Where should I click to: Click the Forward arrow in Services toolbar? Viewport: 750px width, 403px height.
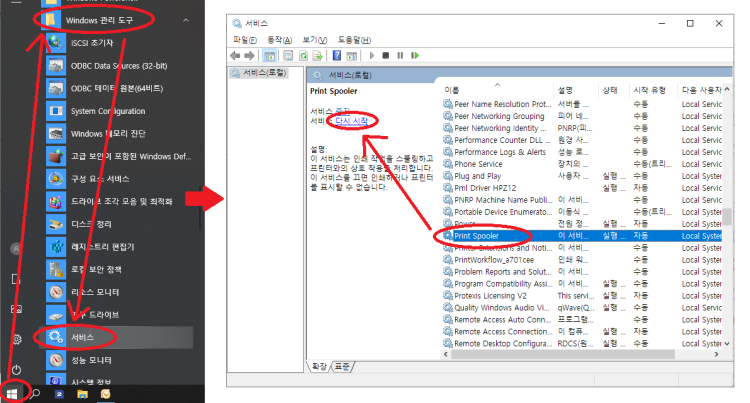[249, 56]
